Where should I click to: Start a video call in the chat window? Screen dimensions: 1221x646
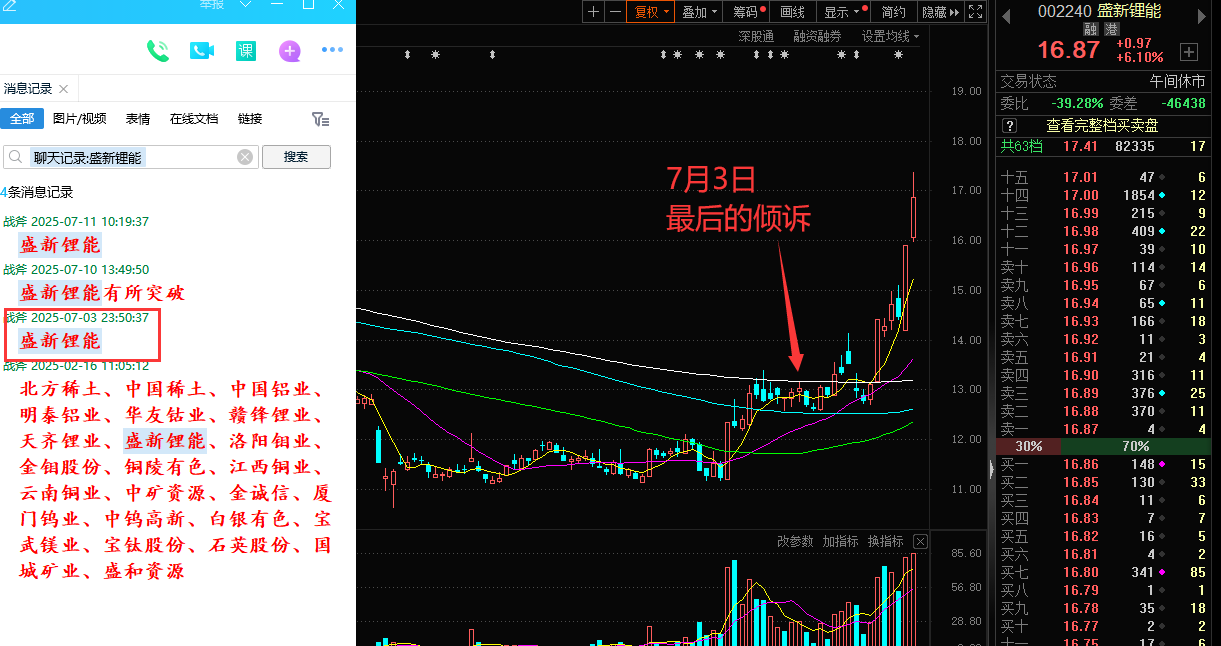[x=203, y=50]
